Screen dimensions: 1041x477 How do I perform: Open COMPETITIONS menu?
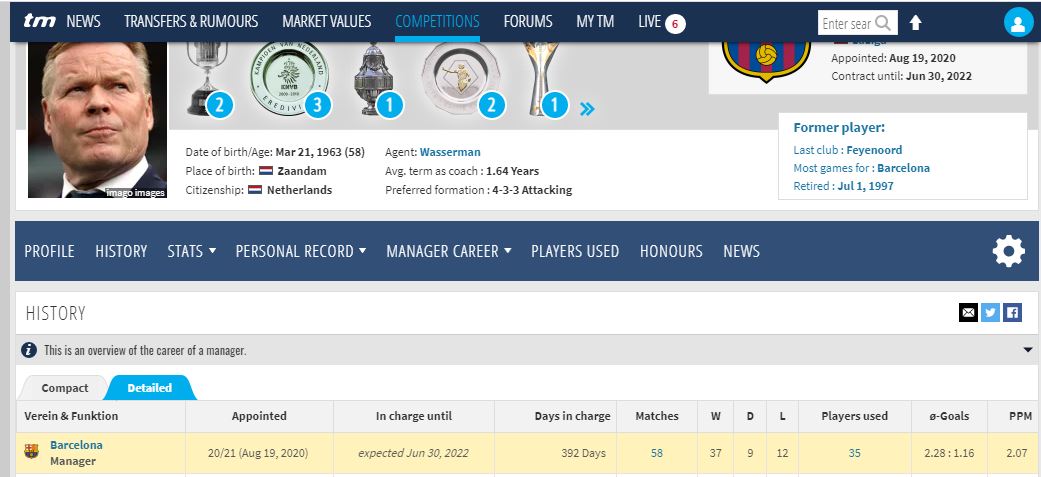pos(437,21)
